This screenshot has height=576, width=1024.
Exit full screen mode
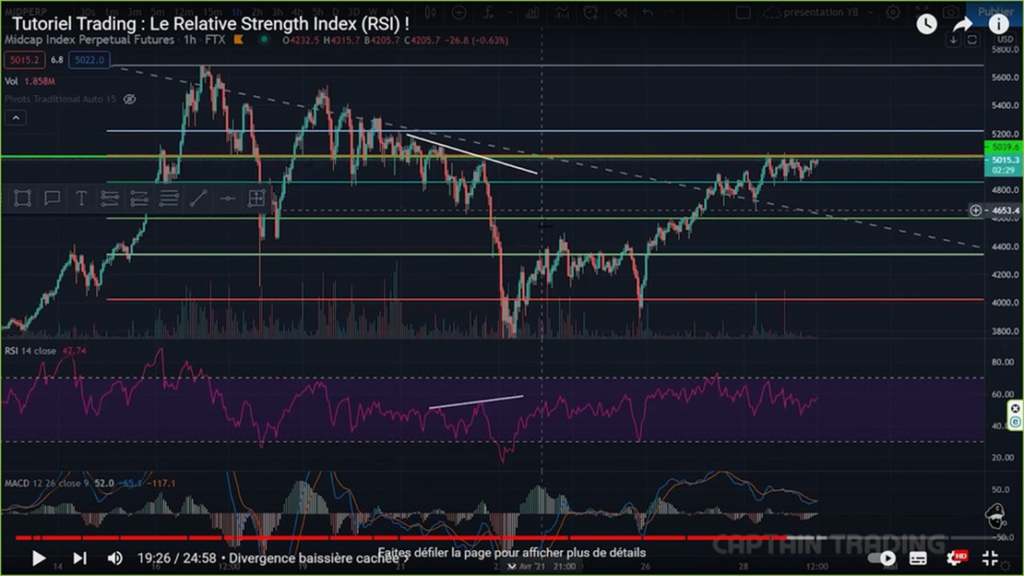pos(990,558)
